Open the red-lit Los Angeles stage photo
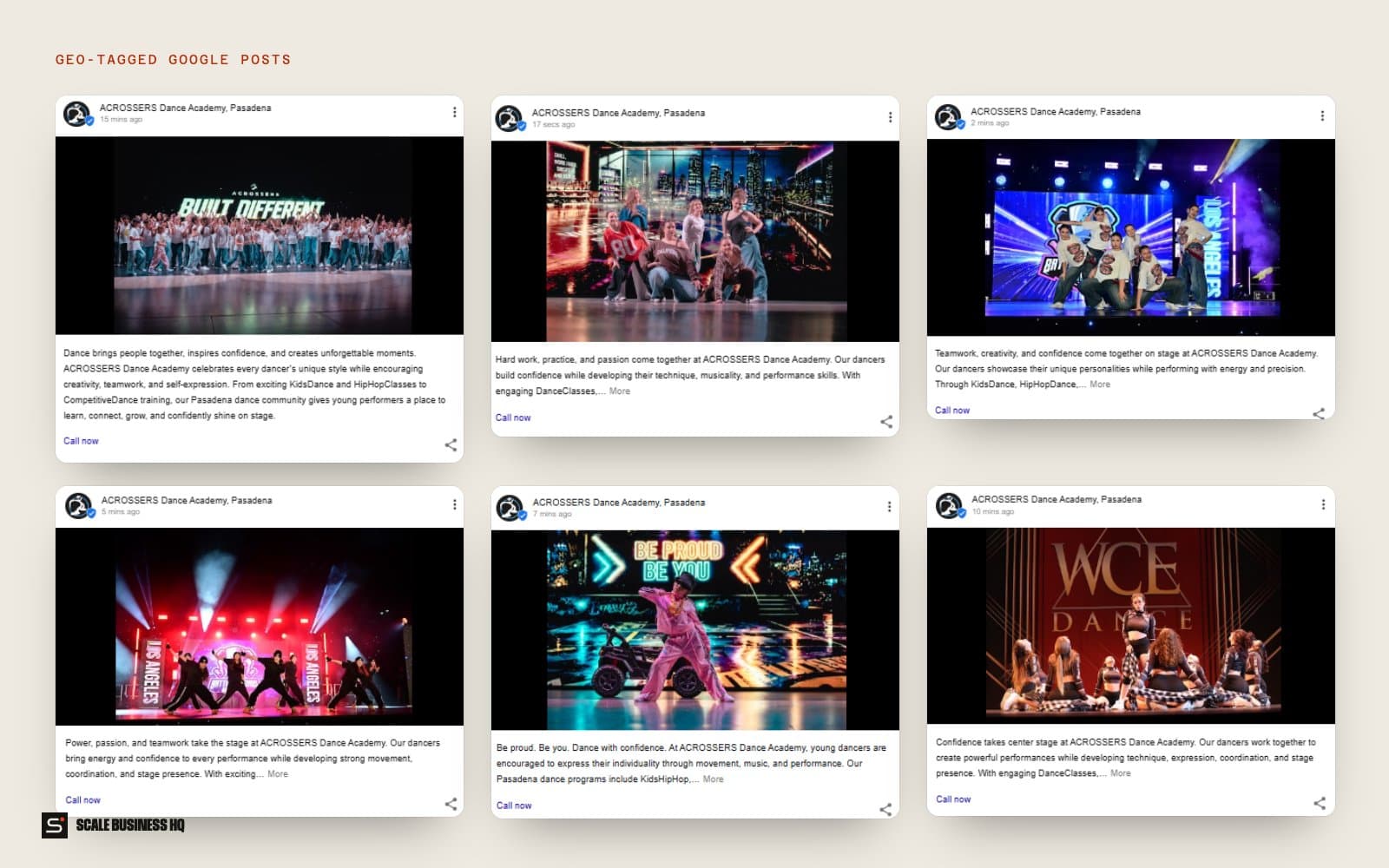 coord(260,627)
